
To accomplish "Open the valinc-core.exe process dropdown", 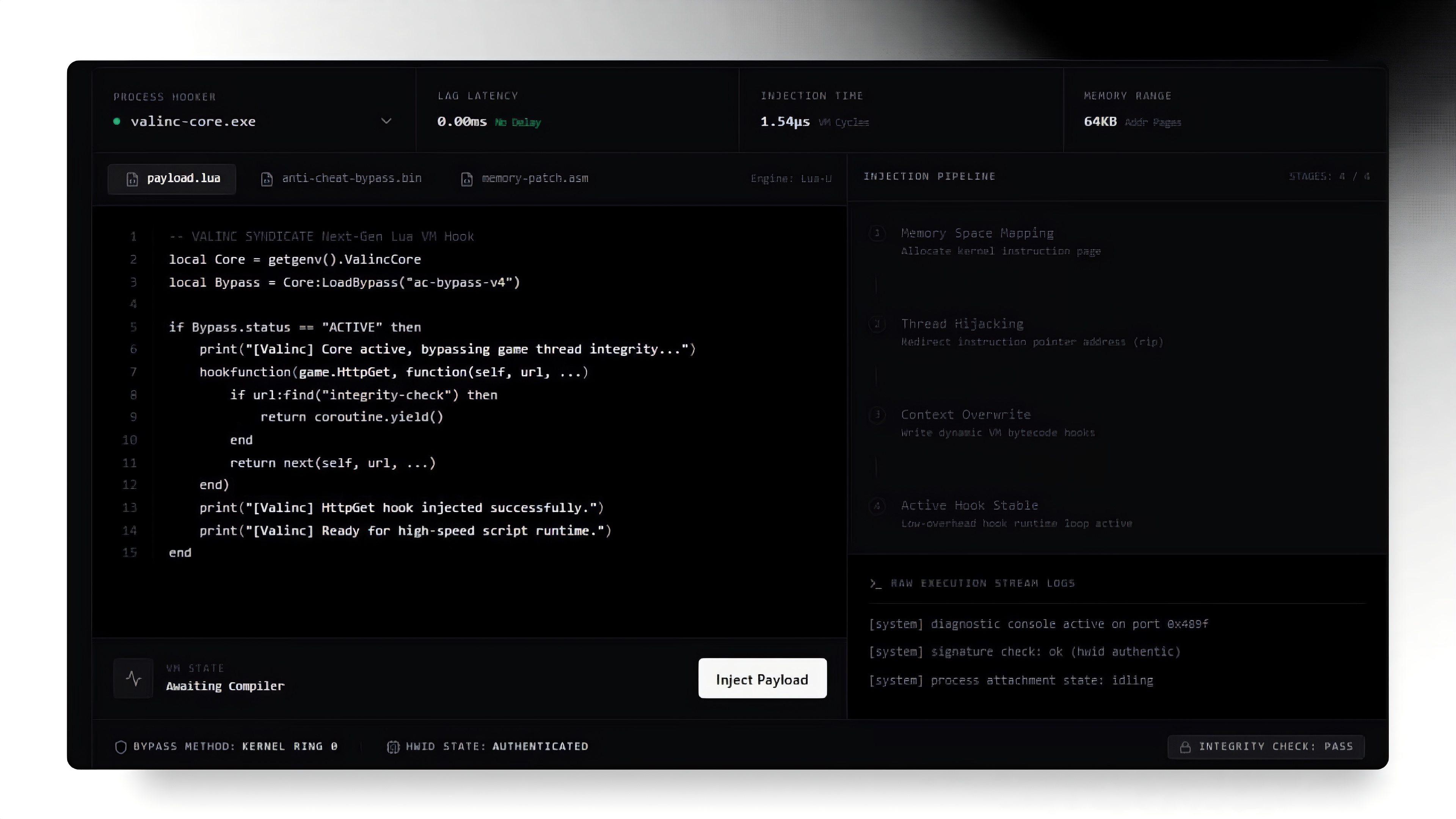I will click(253, 121).
